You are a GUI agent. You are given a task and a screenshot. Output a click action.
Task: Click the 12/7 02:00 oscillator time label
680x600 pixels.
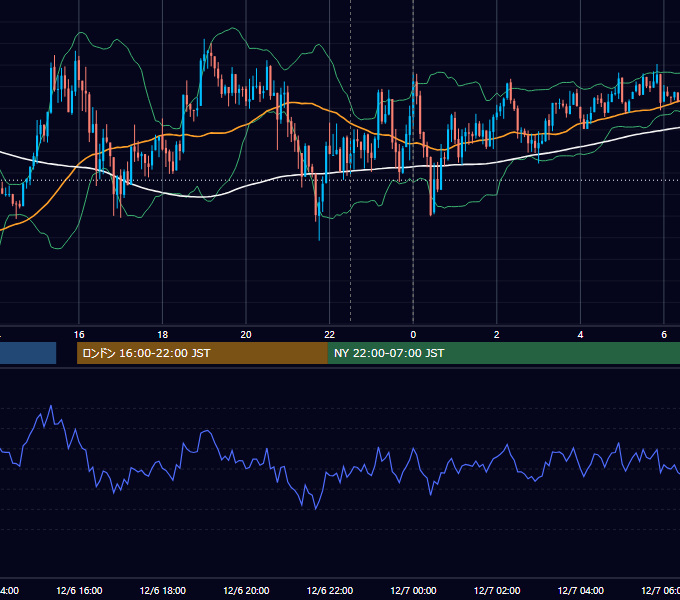[x=497, y=590]
